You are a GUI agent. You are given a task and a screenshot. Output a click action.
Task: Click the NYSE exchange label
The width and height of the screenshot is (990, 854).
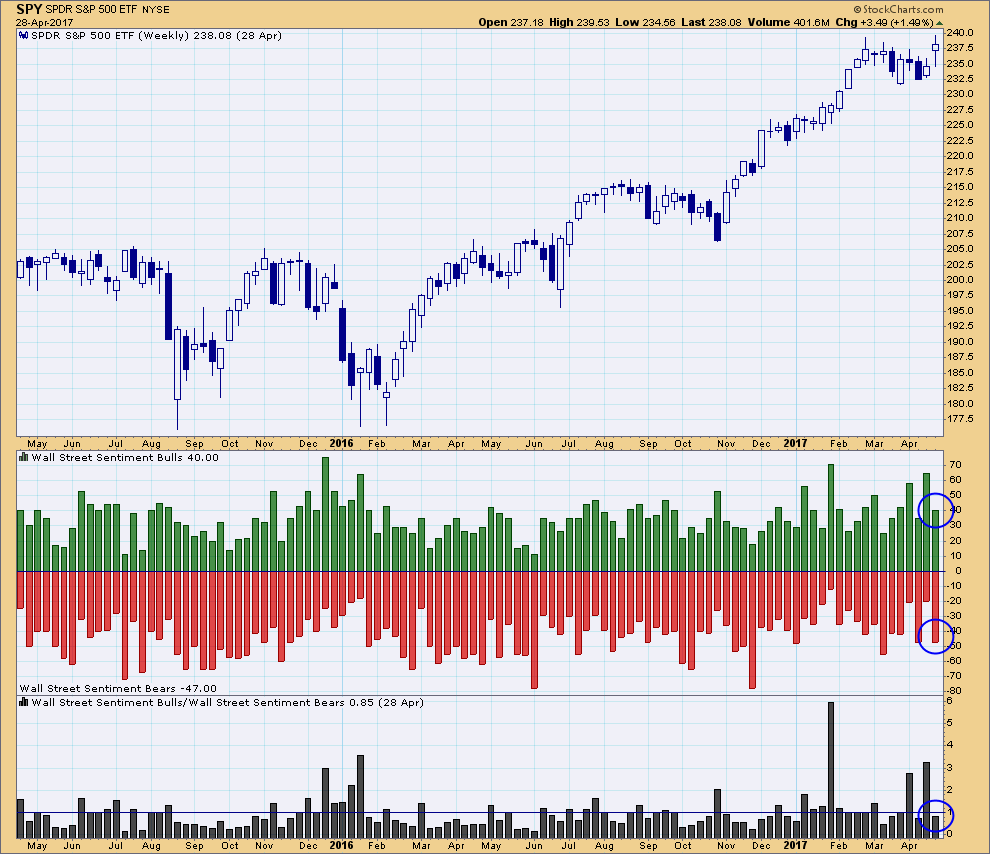155,10
